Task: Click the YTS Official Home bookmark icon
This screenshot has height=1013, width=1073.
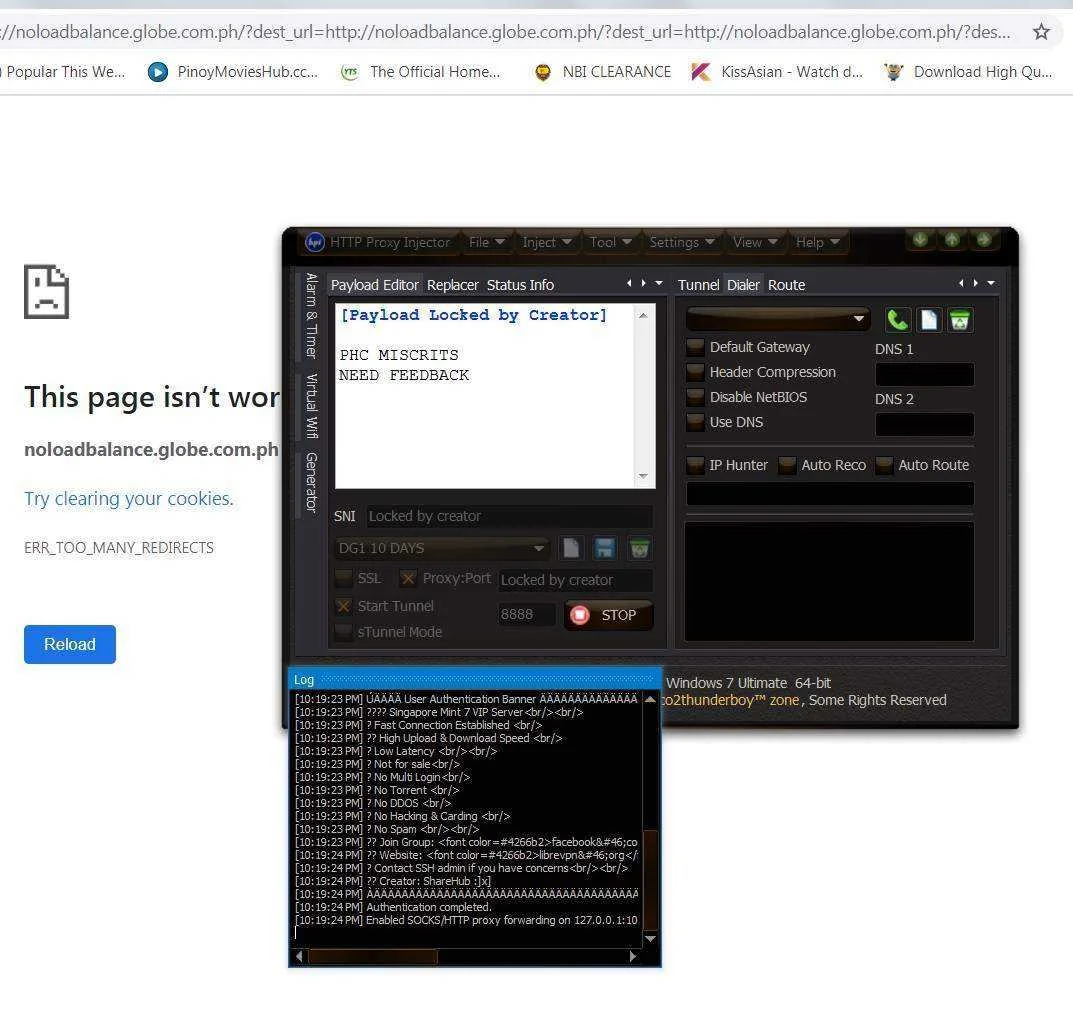Action: coord(350,72)
